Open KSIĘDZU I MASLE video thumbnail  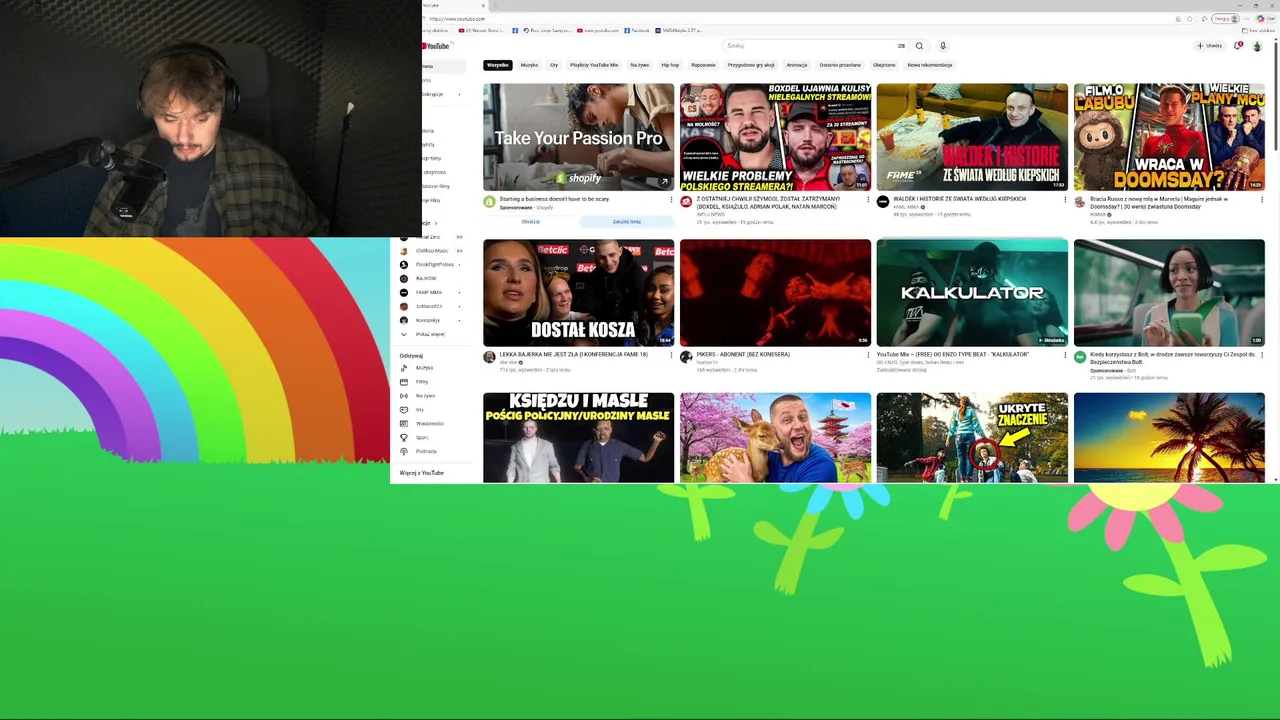coord(578,438)
